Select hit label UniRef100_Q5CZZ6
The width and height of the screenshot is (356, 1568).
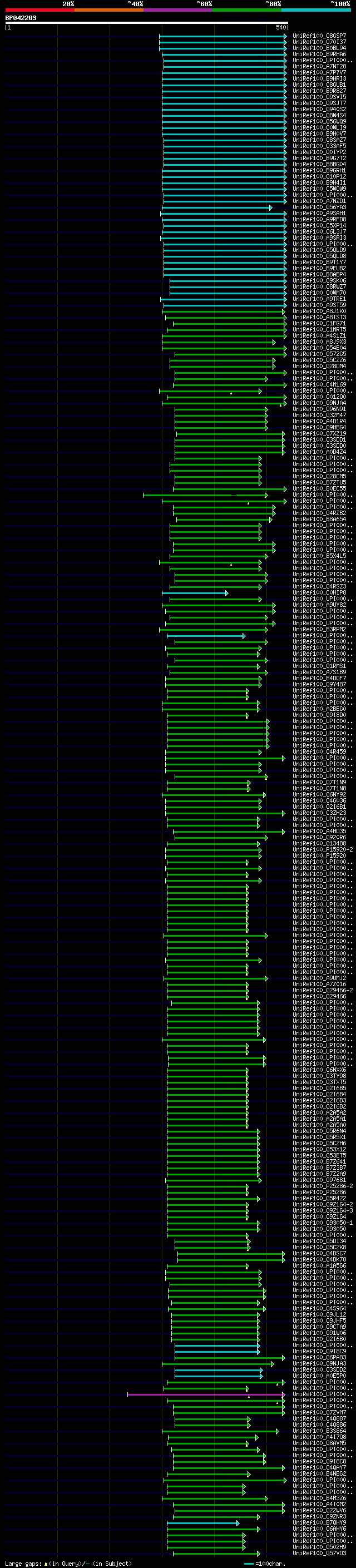pyautogui.click(x=319, y=360)
